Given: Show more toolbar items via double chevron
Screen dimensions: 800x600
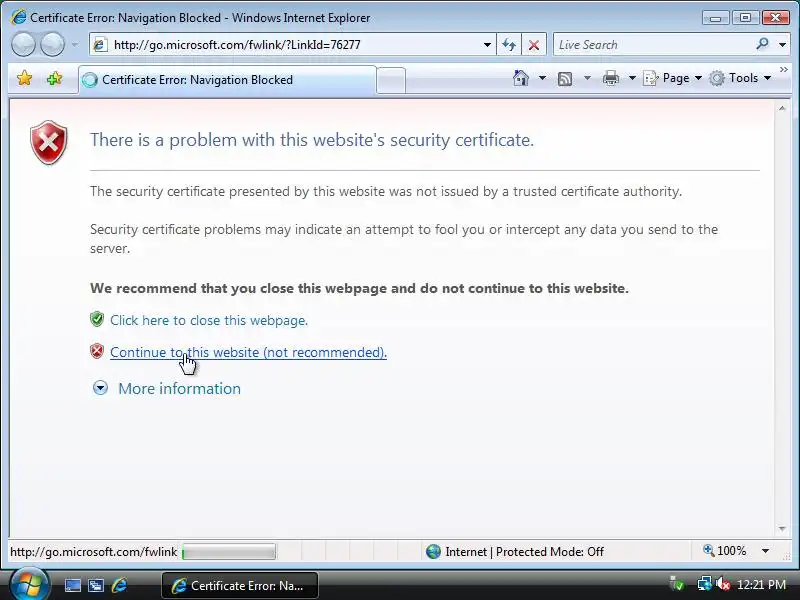Looking at the screenshot, I should click(x=784, y=69).
